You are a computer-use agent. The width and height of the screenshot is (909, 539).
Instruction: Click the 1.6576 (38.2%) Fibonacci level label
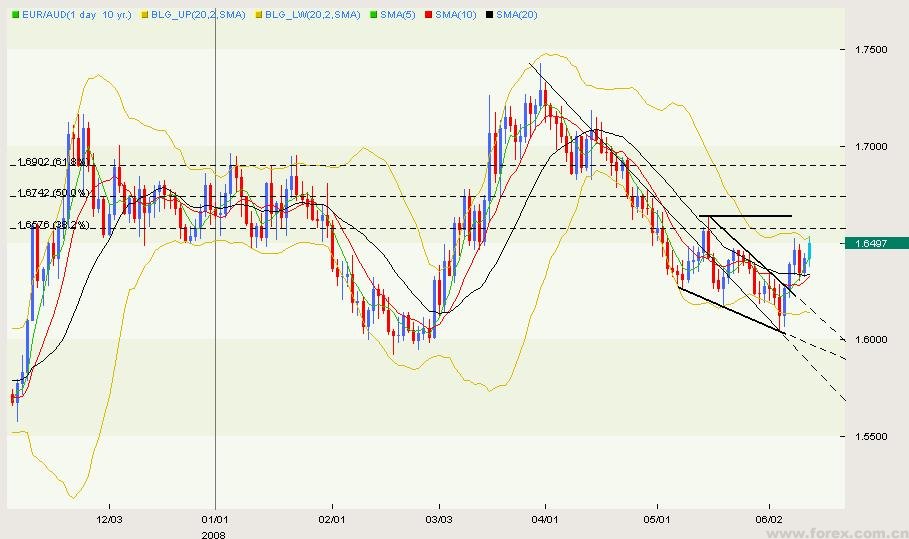click(x=52, y=225)
